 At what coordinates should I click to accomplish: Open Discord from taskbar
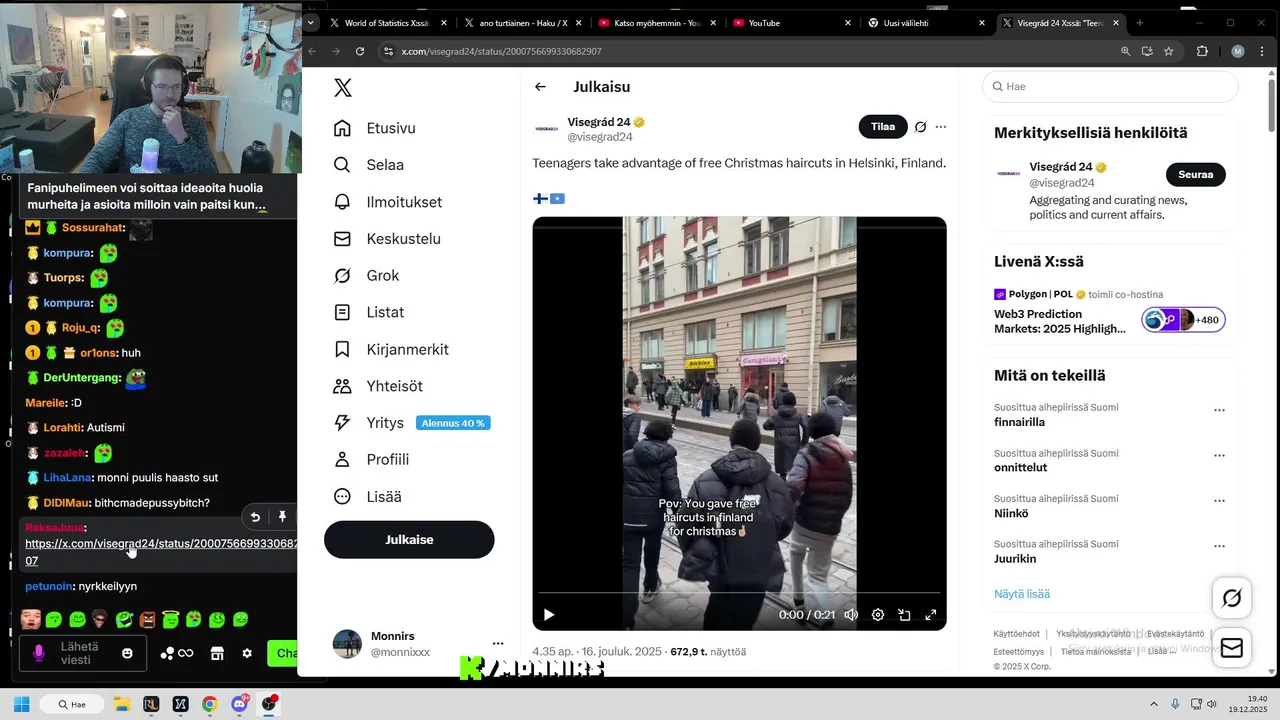tap(239, 704)
